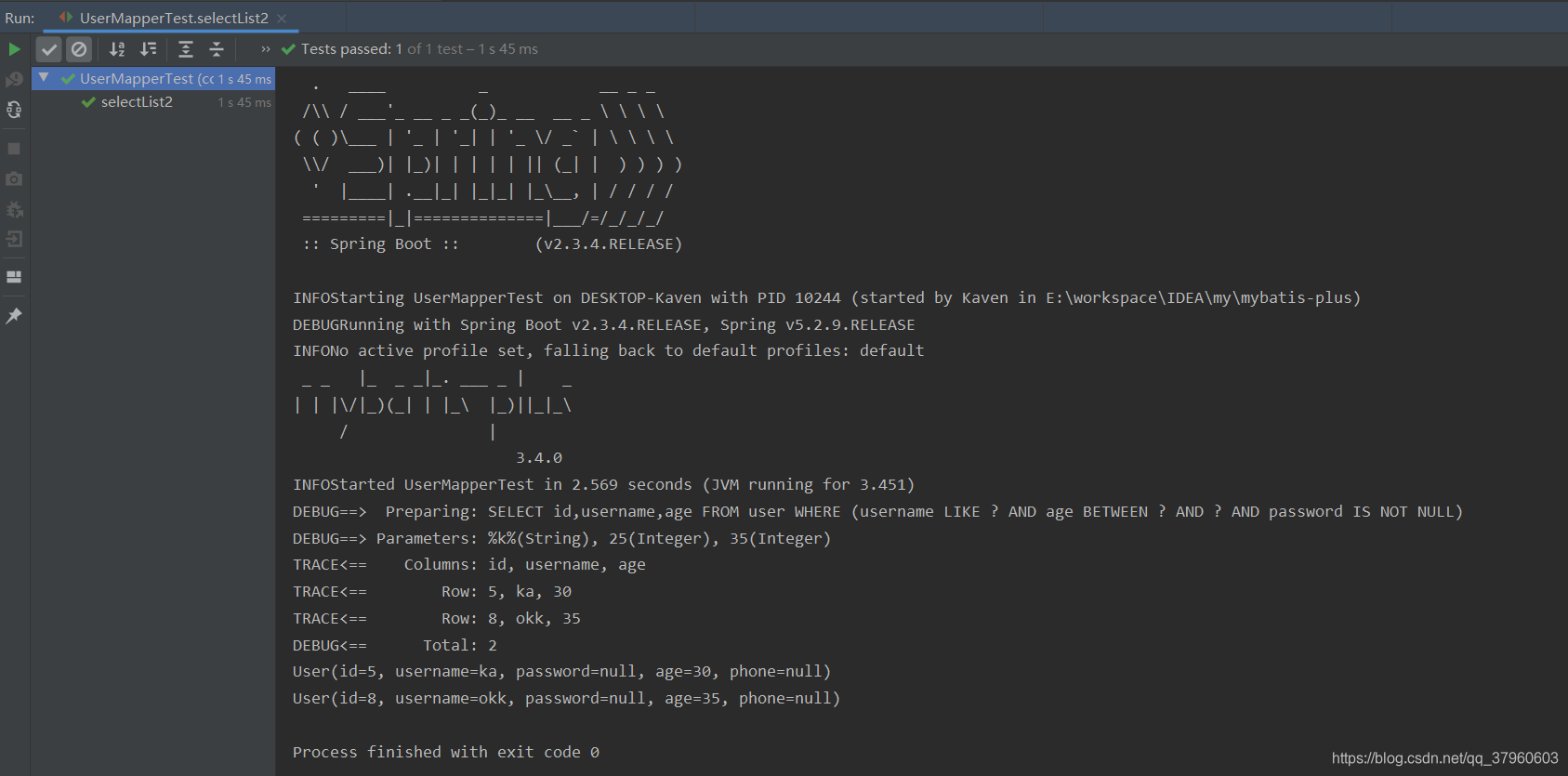The width and height of the screenshot is (1568, 776).
Task: Select the UserMapperTest root test row
Action: click(x=153, y=79)
